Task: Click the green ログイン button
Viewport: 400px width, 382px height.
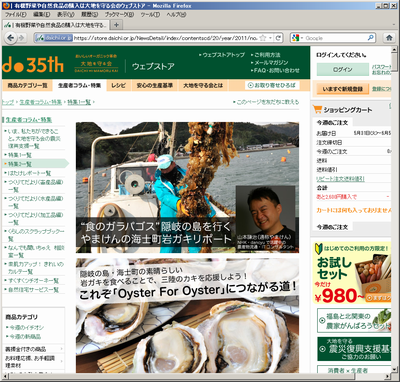Action: tap(343, 69)
